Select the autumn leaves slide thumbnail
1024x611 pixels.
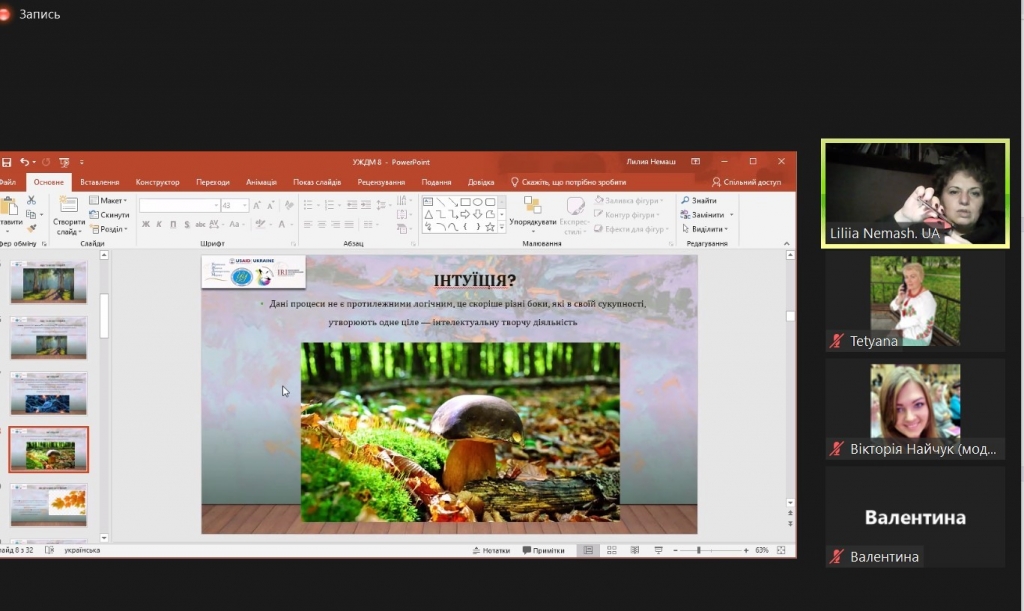(48, 505)
